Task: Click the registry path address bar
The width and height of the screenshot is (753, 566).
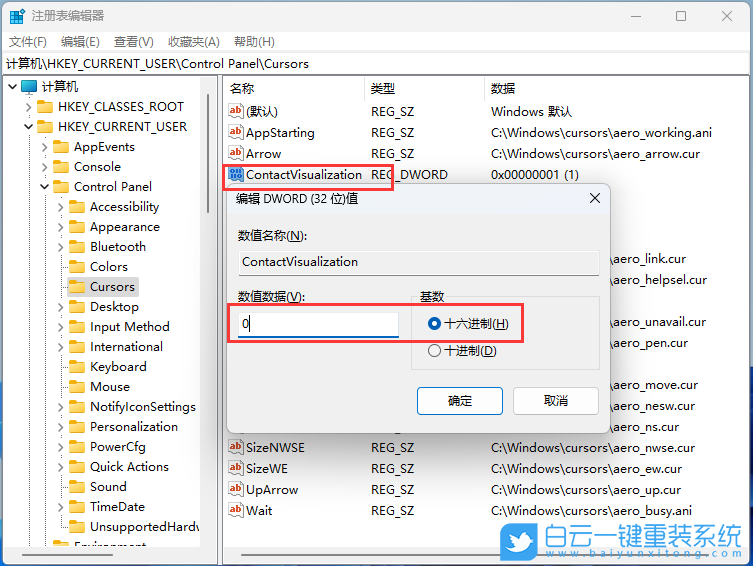Action: click(x=376, y=63)
